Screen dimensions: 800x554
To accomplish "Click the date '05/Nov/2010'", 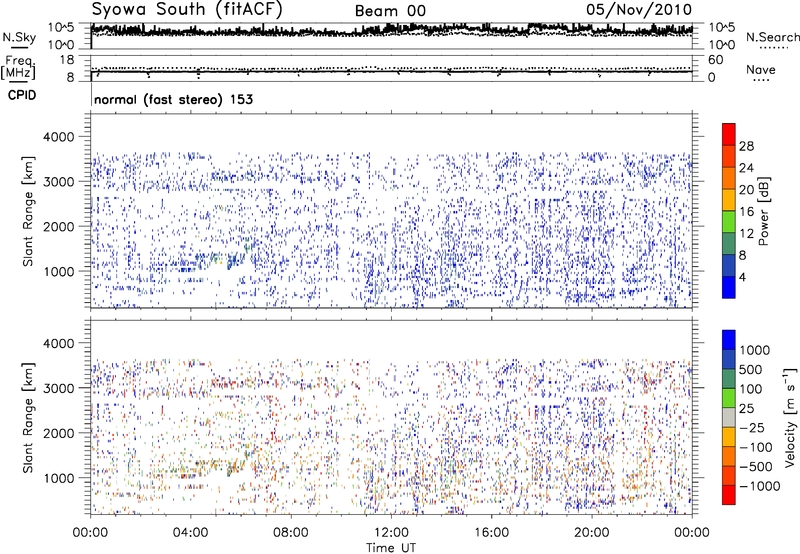I will [639, 10].
